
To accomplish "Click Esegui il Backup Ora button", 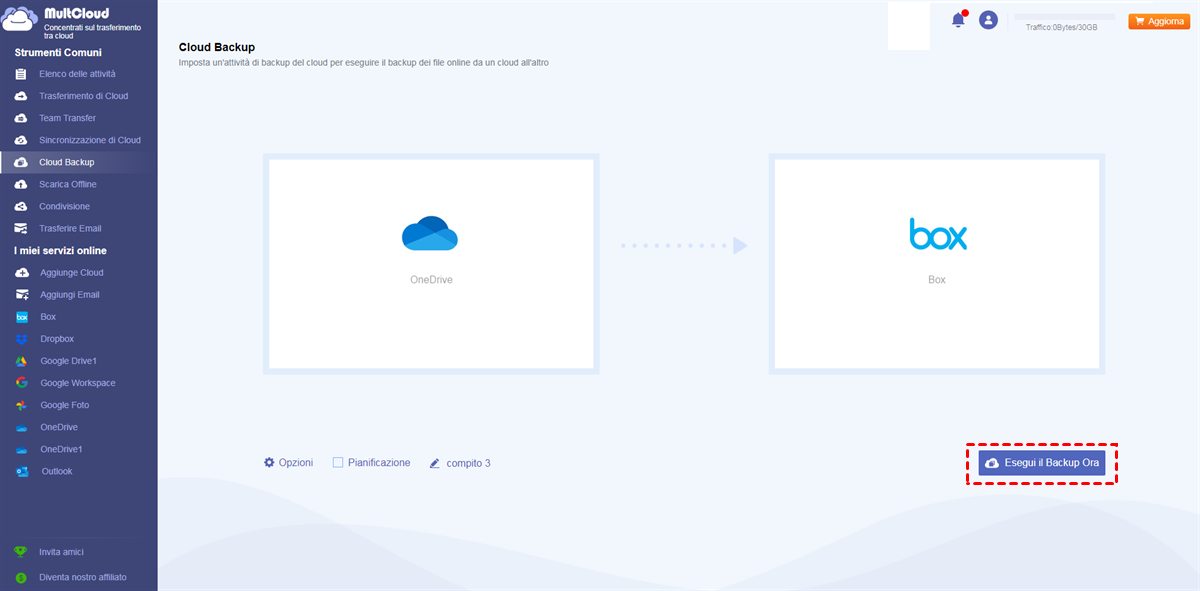I will [1042, 463].
